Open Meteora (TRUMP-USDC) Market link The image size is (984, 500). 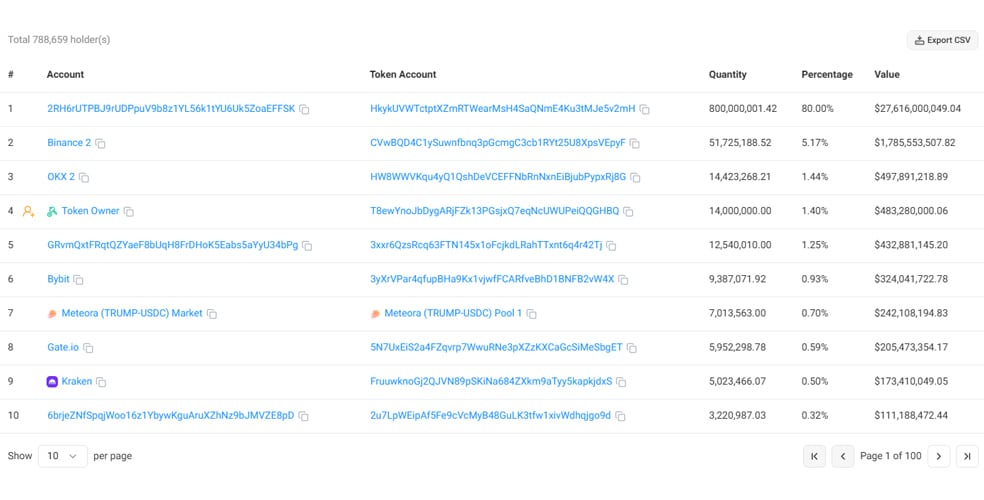[132, 313]
